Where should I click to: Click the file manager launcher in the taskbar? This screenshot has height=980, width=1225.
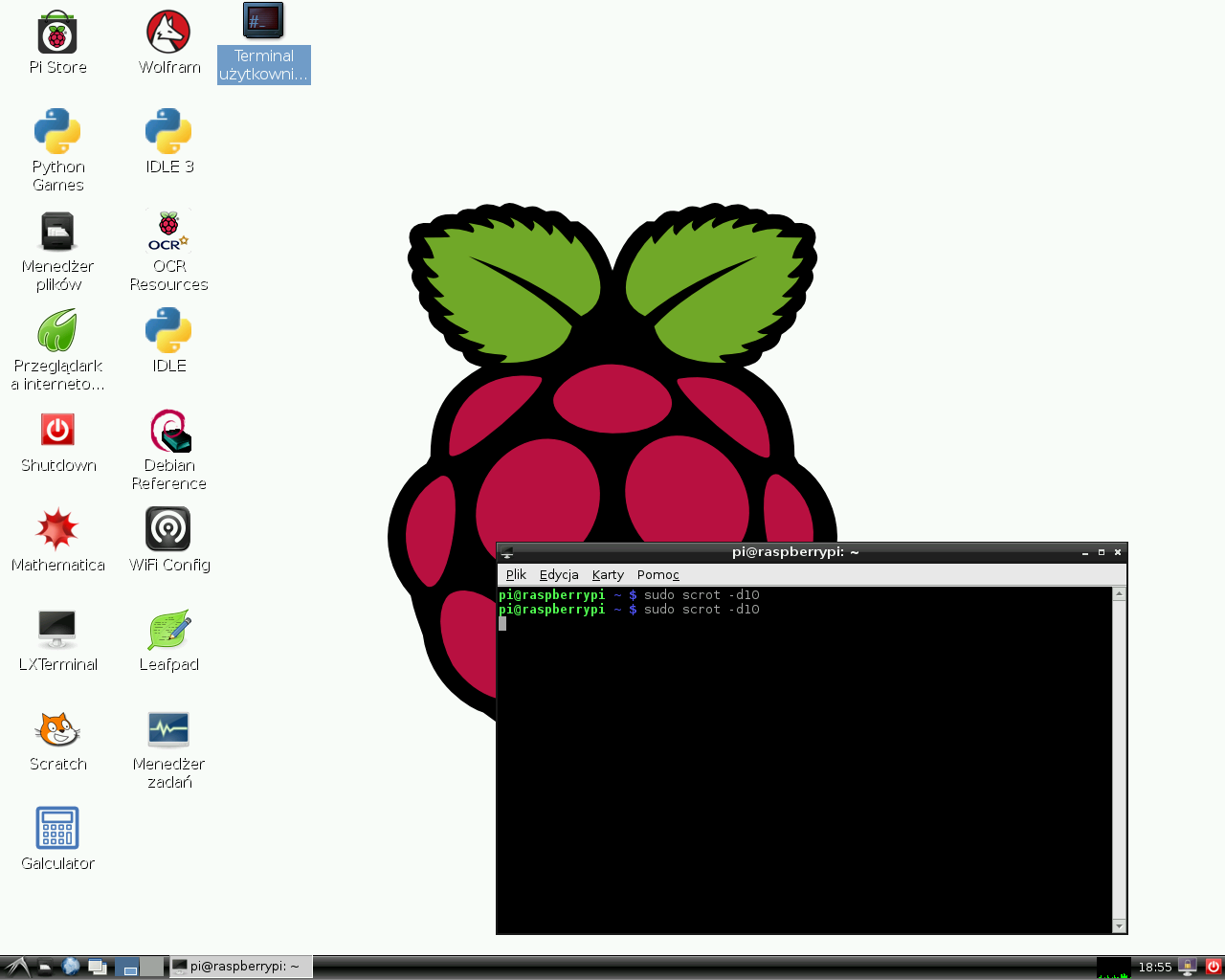(x=45, y=967)
